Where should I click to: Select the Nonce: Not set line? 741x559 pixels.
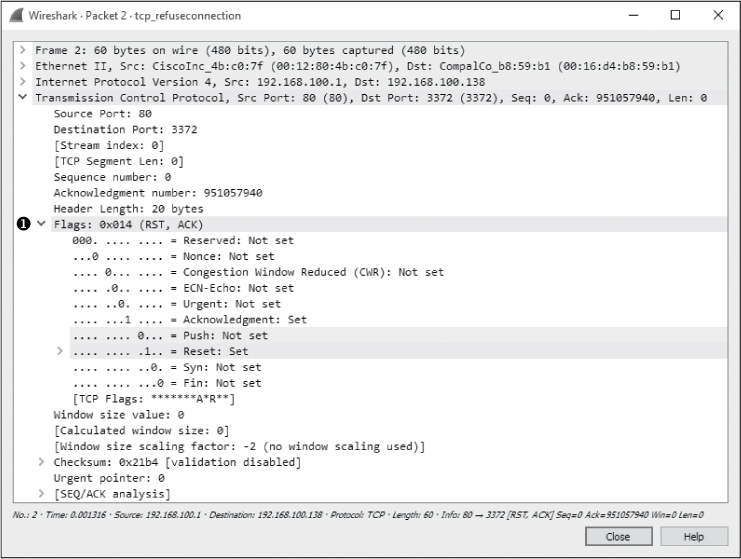[x=173, y=256]
